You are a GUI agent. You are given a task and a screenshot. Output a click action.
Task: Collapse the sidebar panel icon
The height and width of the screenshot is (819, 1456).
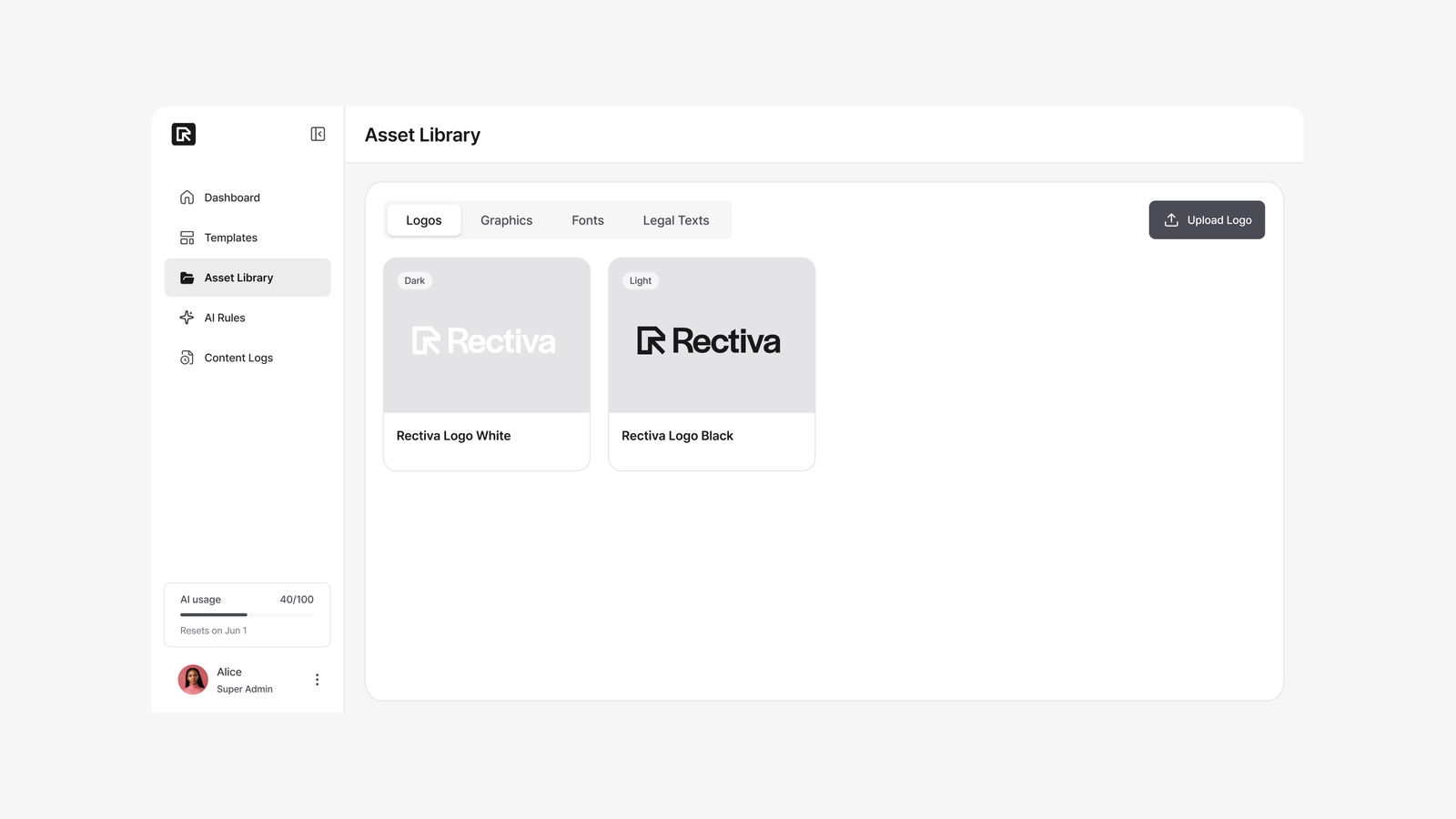(318, 134)
